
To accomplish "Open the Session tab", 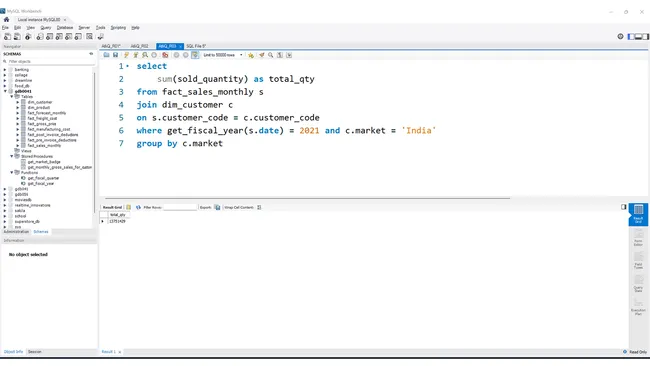I will tap(35, 351).
